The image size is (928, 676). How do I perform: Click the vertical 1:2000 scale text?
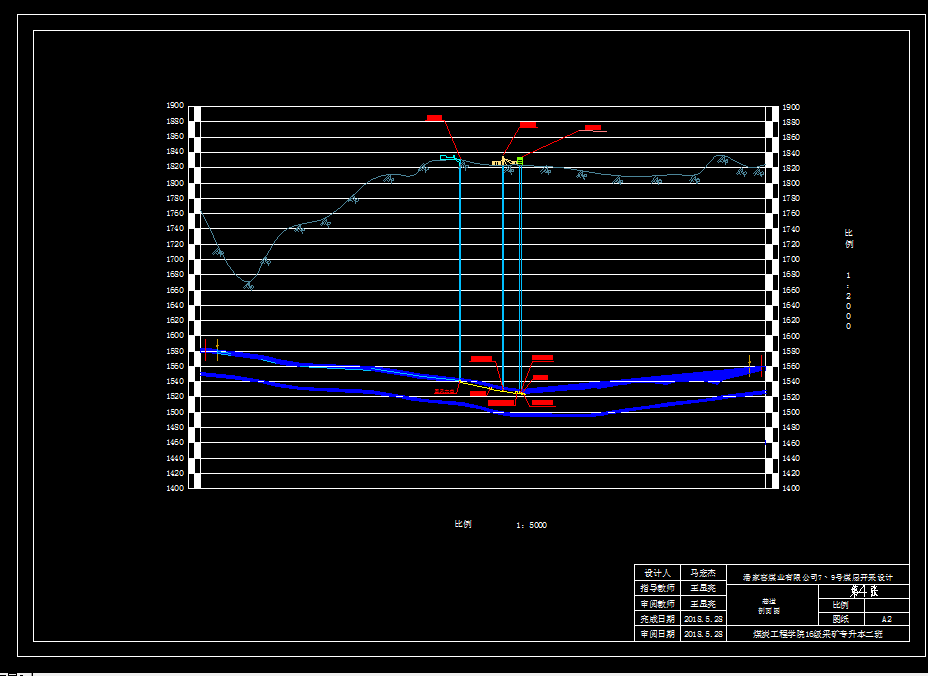coord(849,301)
